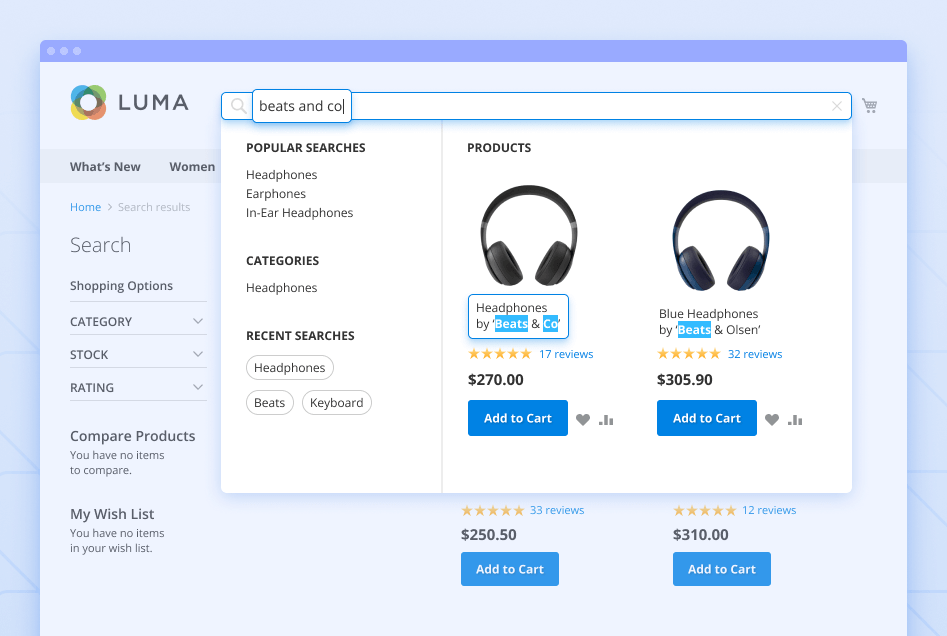The width and height of the screenshot is (947, 636).
Task: Open the What's New menu
Action: [105, 167]
